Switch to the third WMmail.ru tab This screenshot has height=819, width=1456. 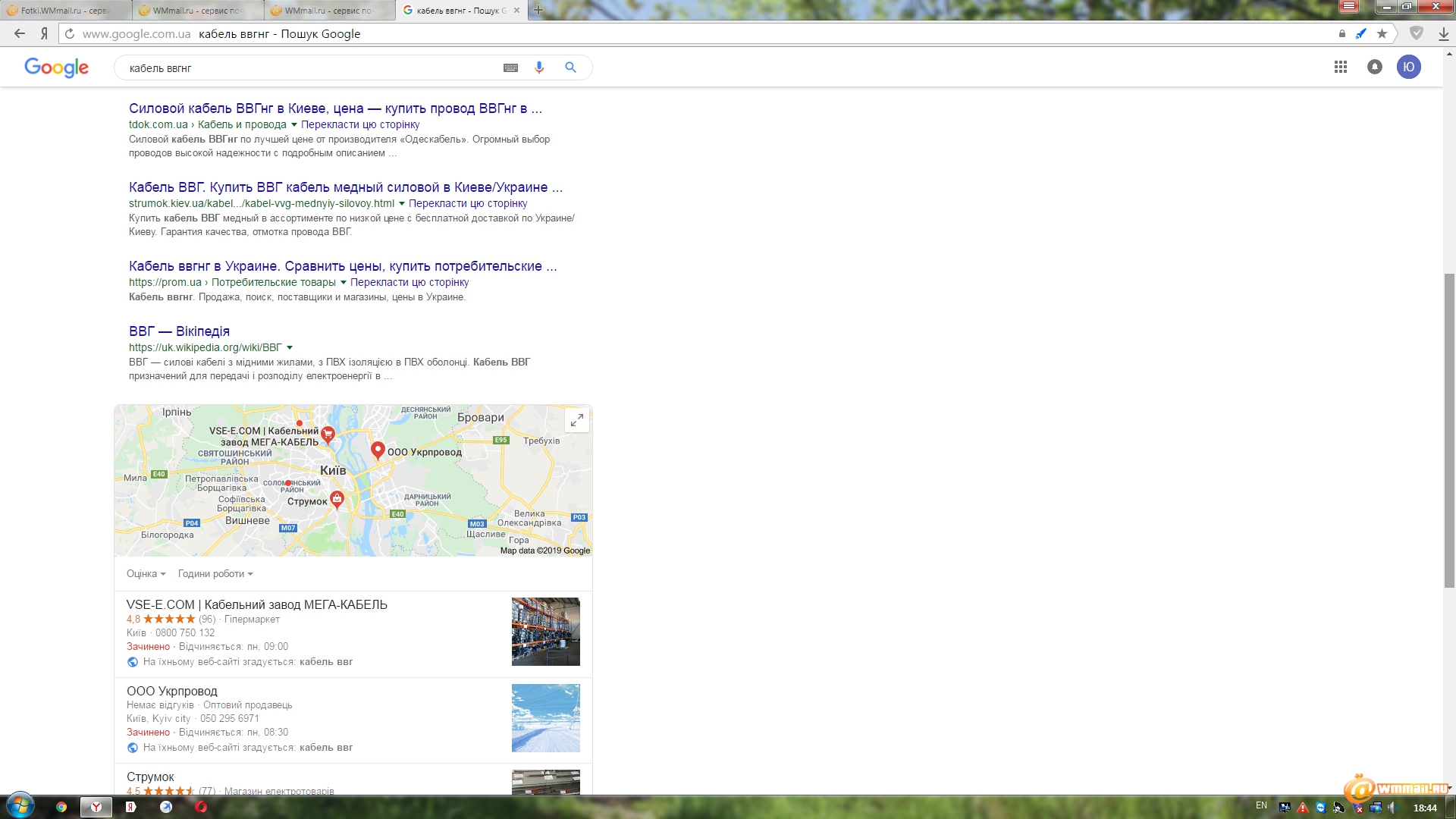click(330, 11)
